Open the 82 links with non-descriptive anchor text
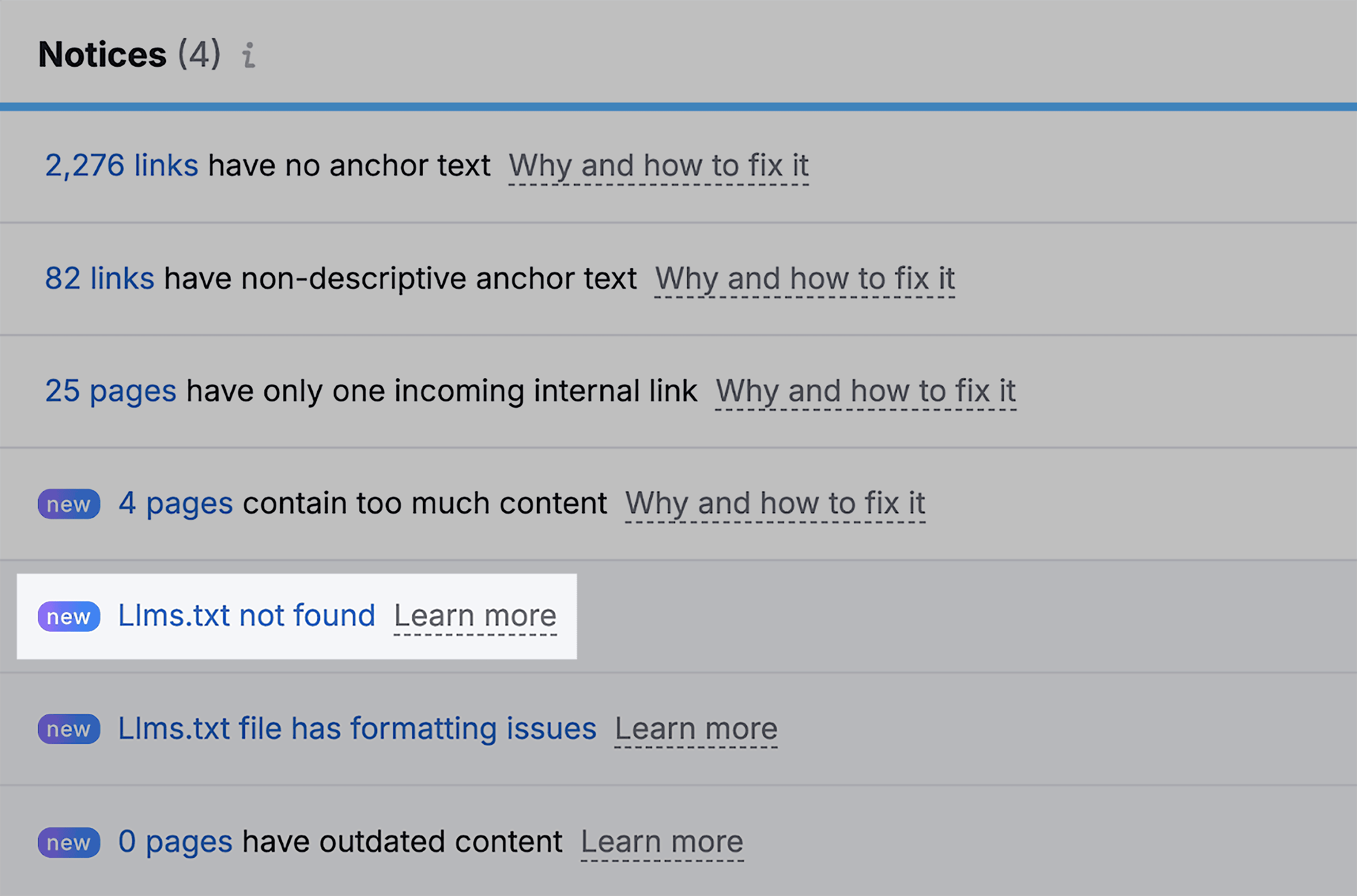Image resolution: width=1357 pixels, height=896 pixels. 99,278
